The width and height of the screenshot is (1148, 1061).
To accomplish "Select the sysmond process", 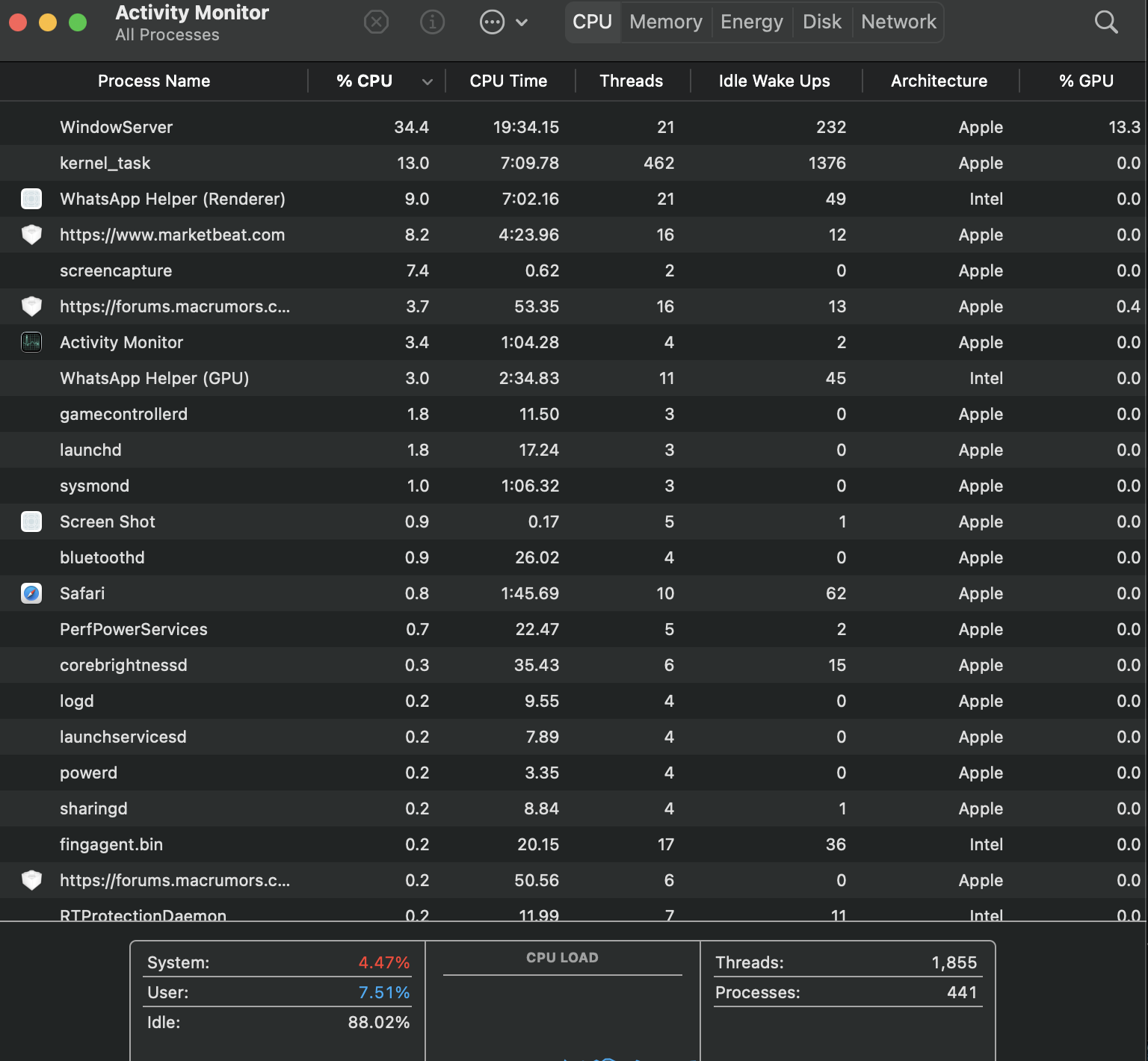I will point(94,486).
